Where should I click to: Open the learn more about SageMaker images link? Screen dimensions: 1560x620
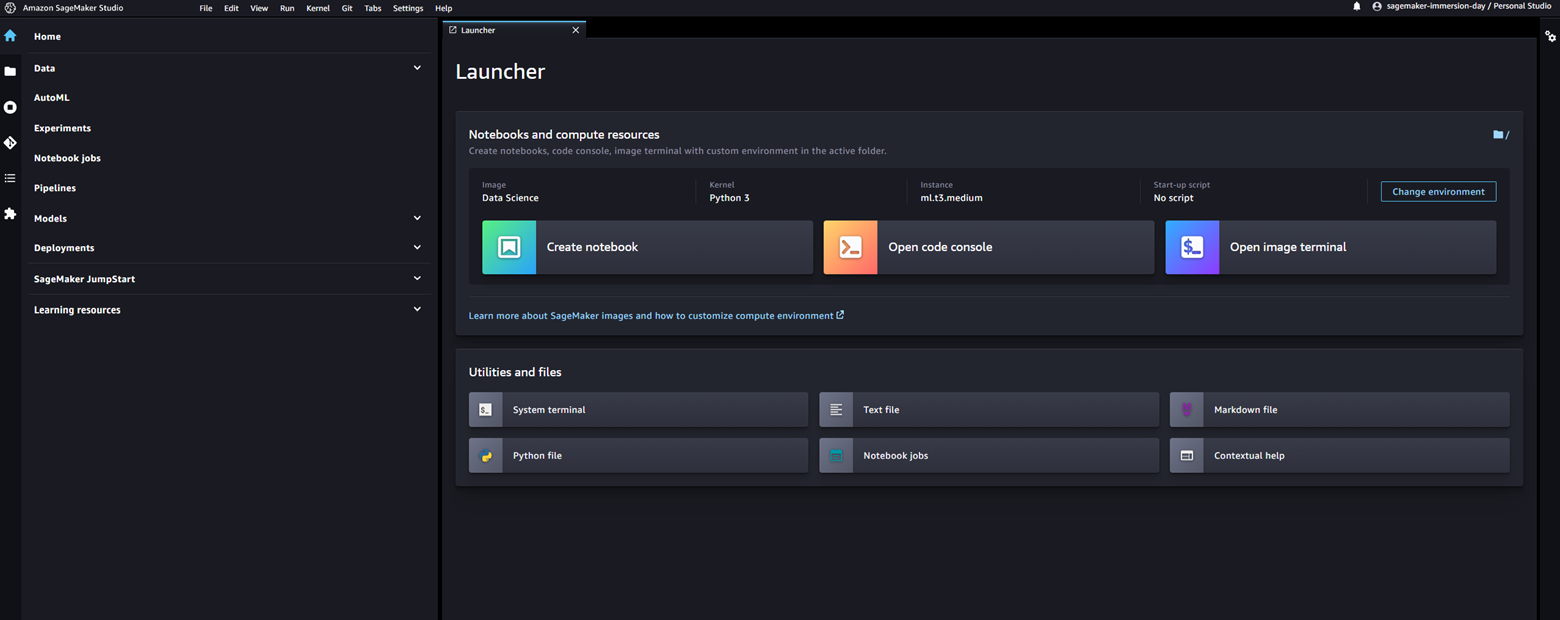[656, 315]
